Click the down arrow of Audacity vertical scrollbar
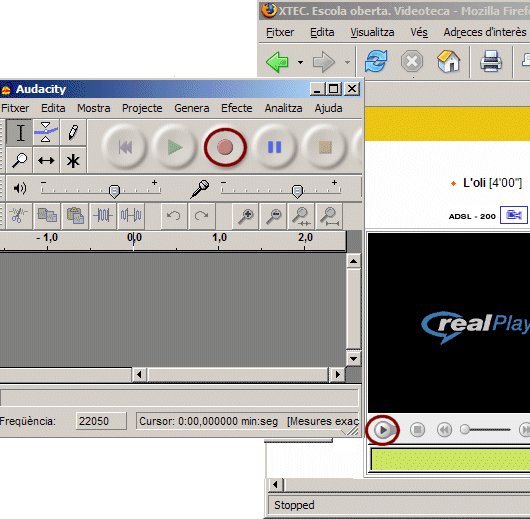 click(x=354, y=358)
